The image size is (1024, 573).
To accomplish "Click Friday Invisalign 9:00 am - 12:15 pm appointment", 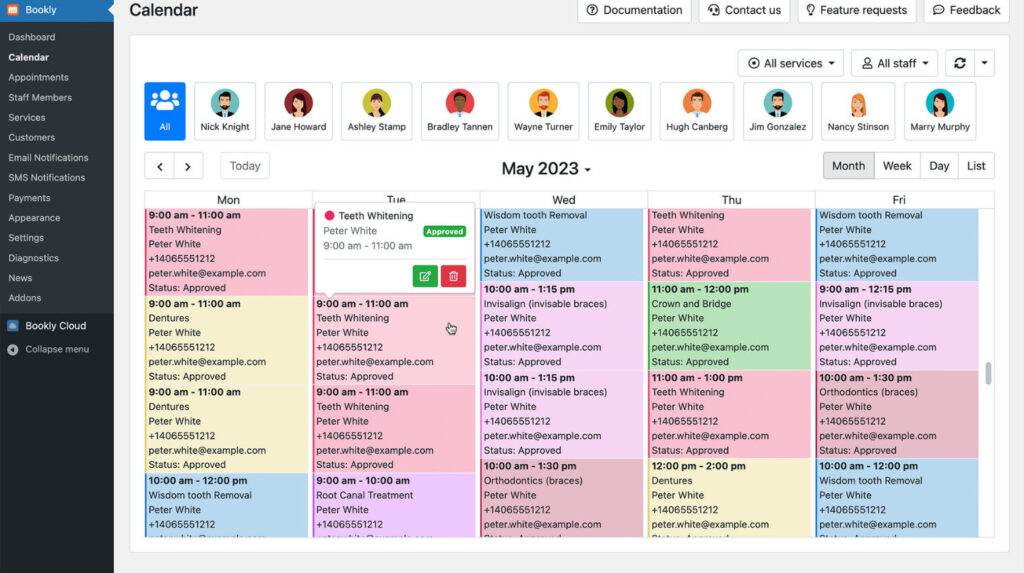I will click(x=897, y=325).
